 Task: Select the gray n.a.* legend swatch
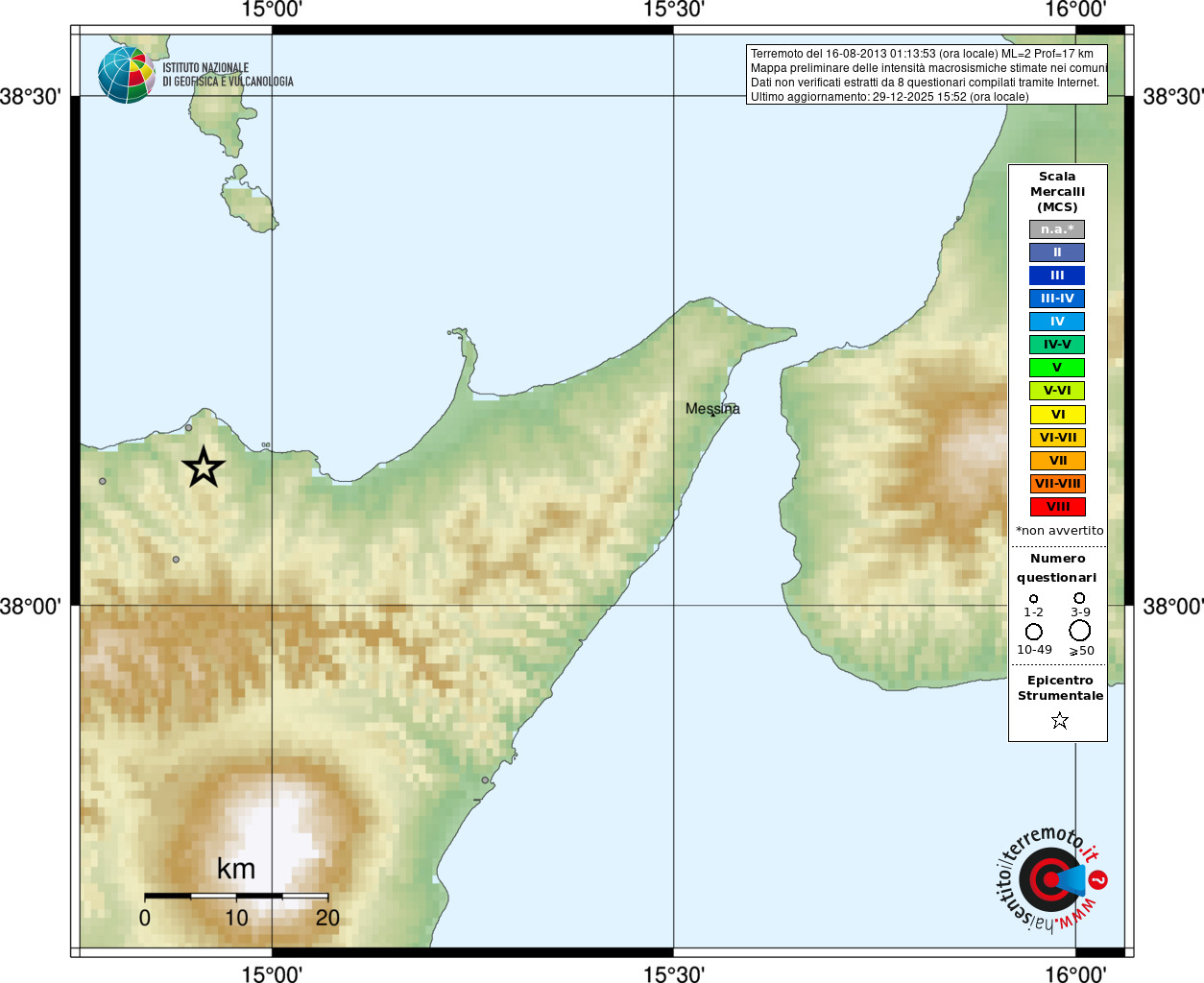point(1057,229)
